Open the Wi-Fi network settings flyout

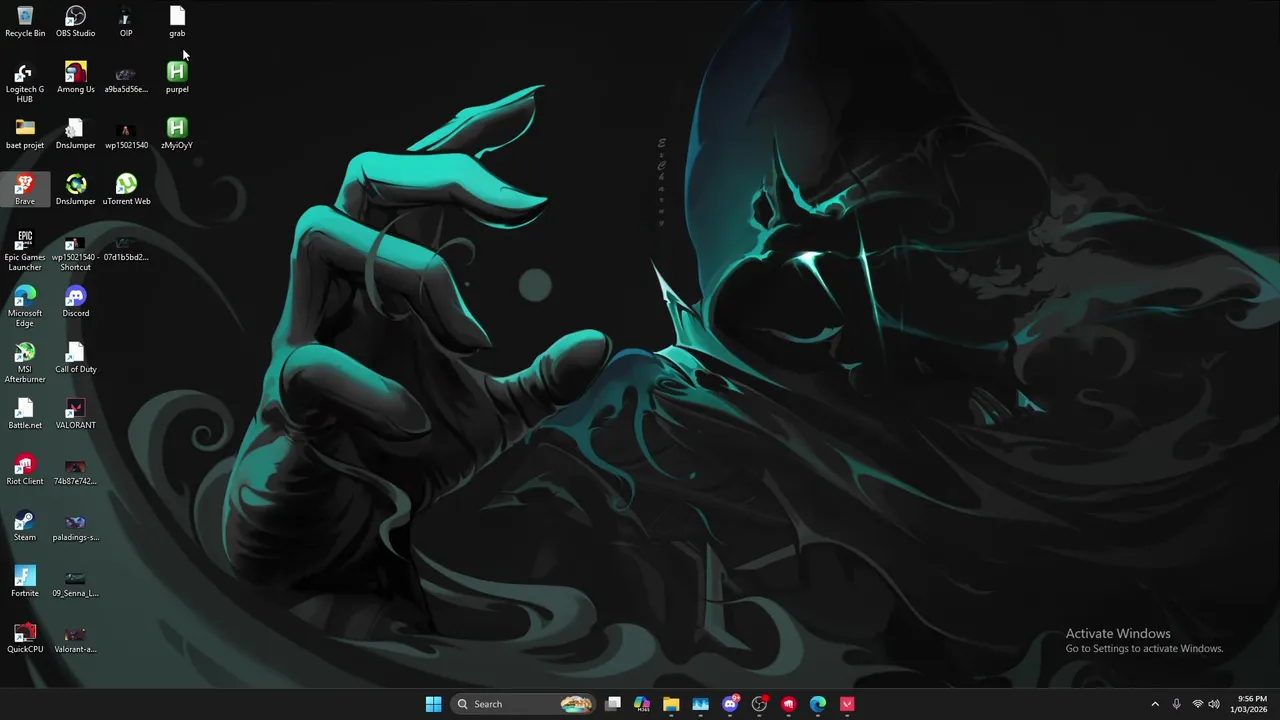pos(1197,704)
